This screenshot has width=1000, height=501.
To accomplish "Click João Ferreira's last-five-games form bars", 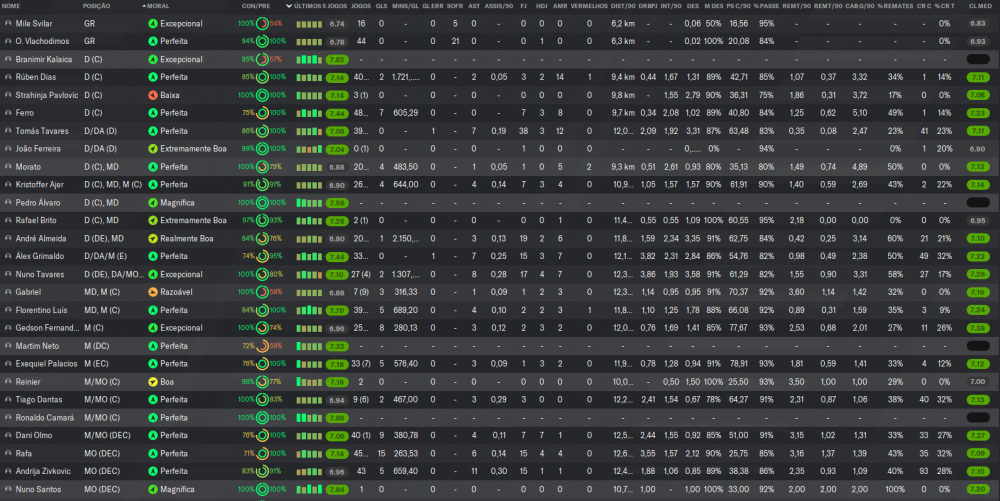I will tap(309, 149).
